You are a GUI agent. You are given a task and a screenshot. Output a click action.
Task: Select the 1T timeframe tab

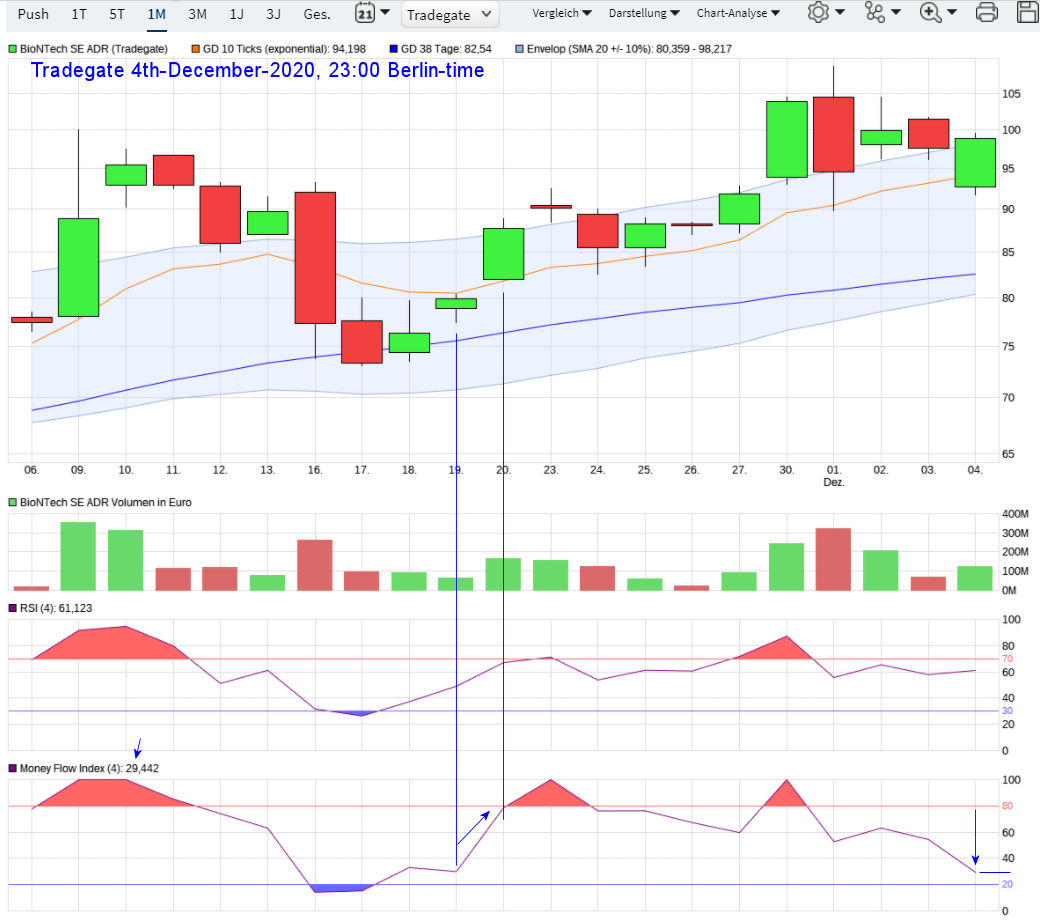79,14
